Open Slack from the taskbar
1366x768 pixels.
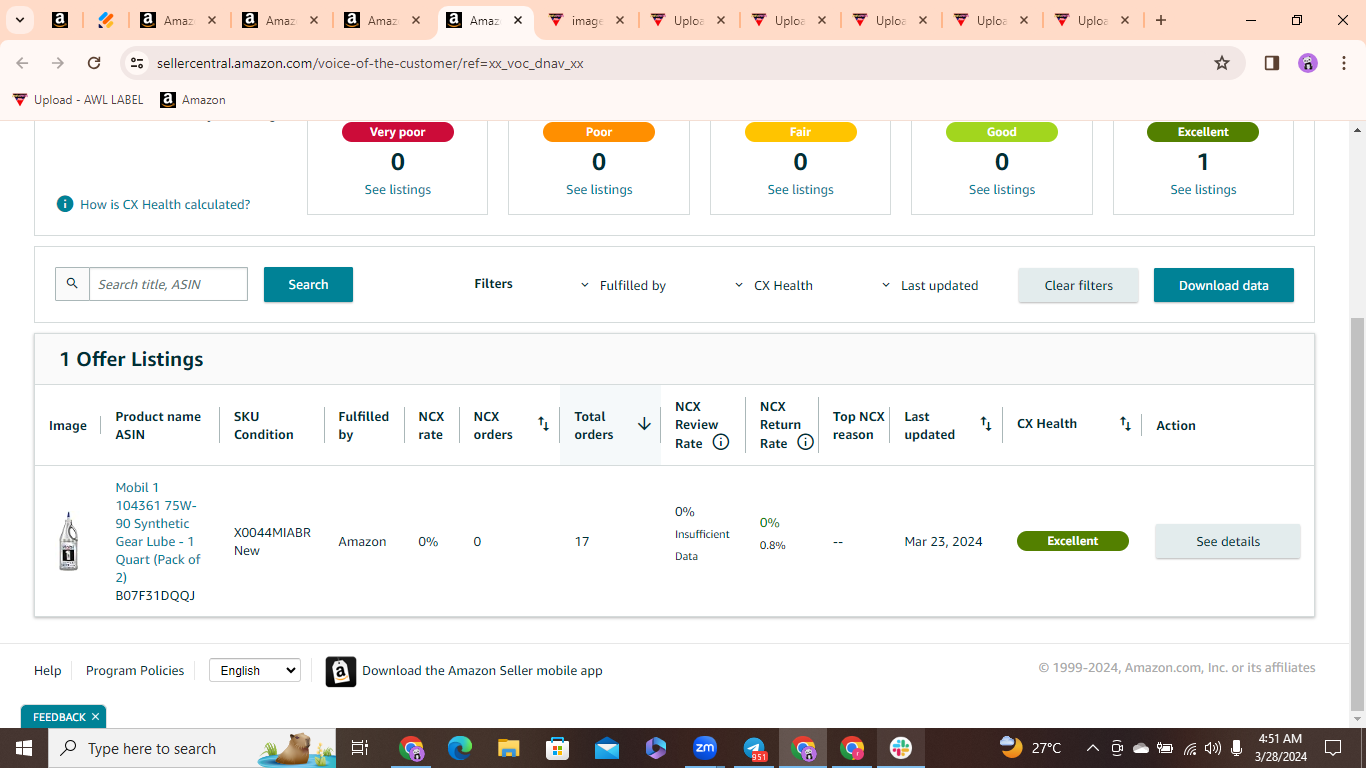pos(901,748)
